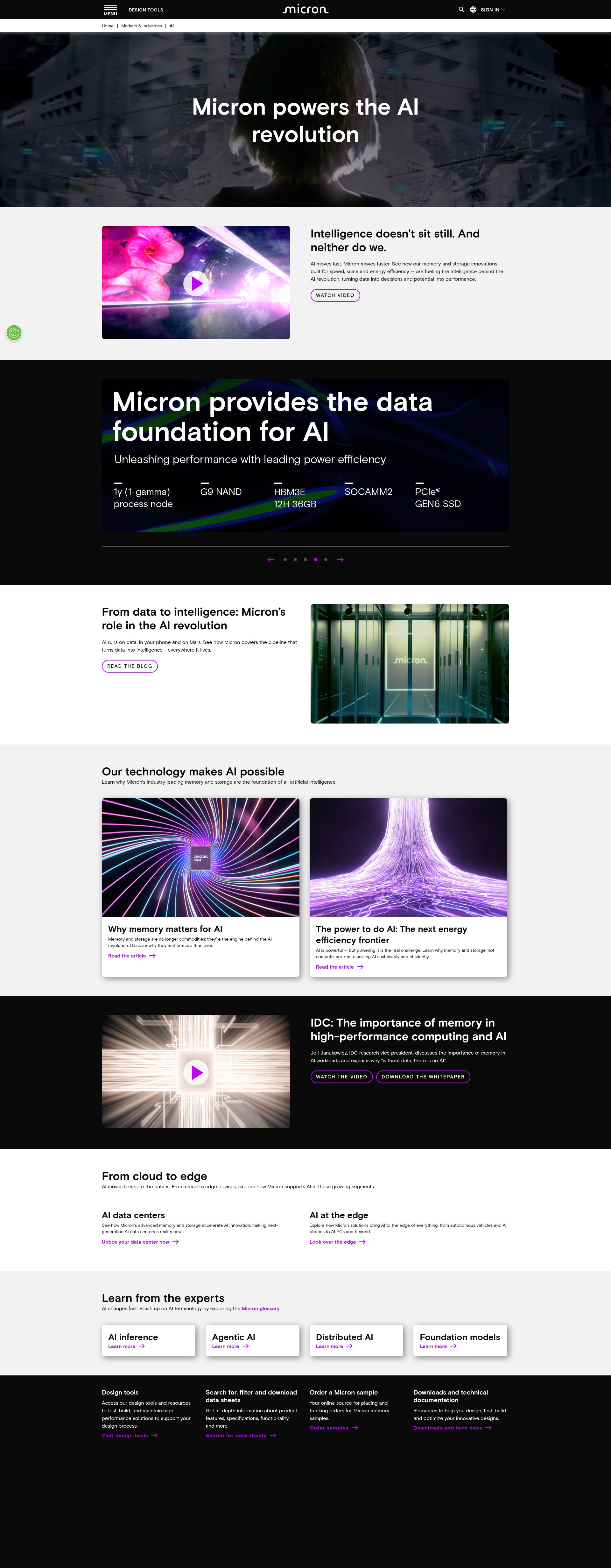Image resolution: width=611 pixels, height=1568 pixels.
Task: Select Home in the breadcrumb
Action: tap(108, 26)
